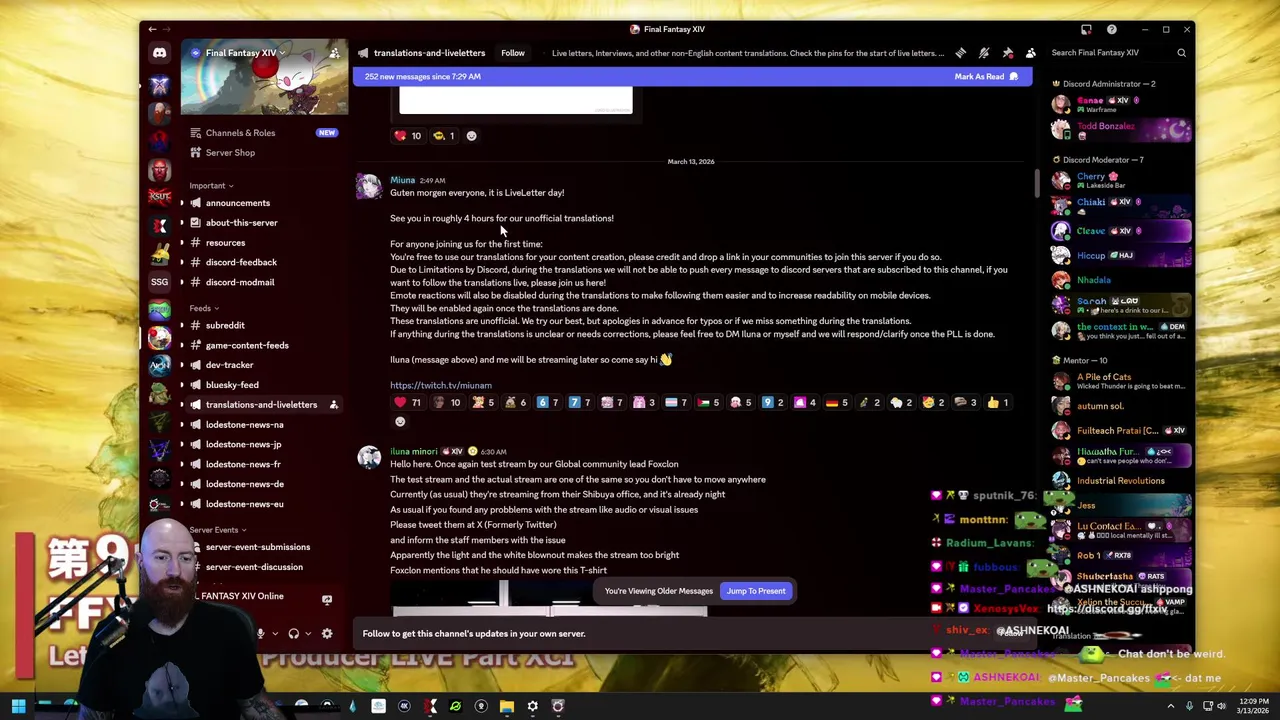This screenshot has height=720, width=1280.
Task: Click Mark As Read
Action: click(x=986, y=76)
